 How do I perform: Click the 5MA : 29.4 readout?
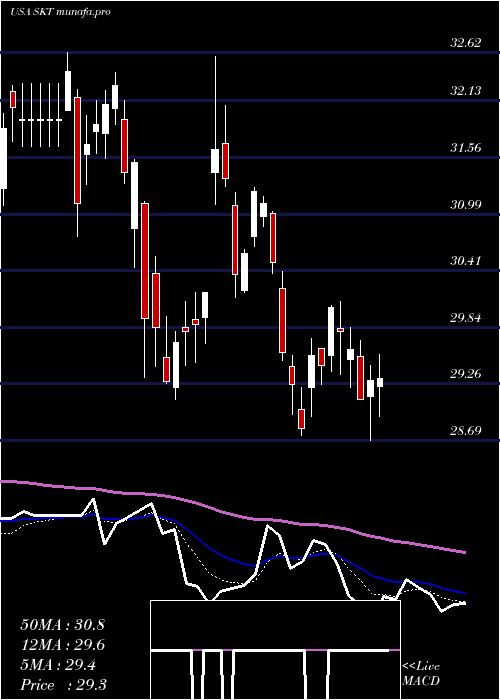57,665
